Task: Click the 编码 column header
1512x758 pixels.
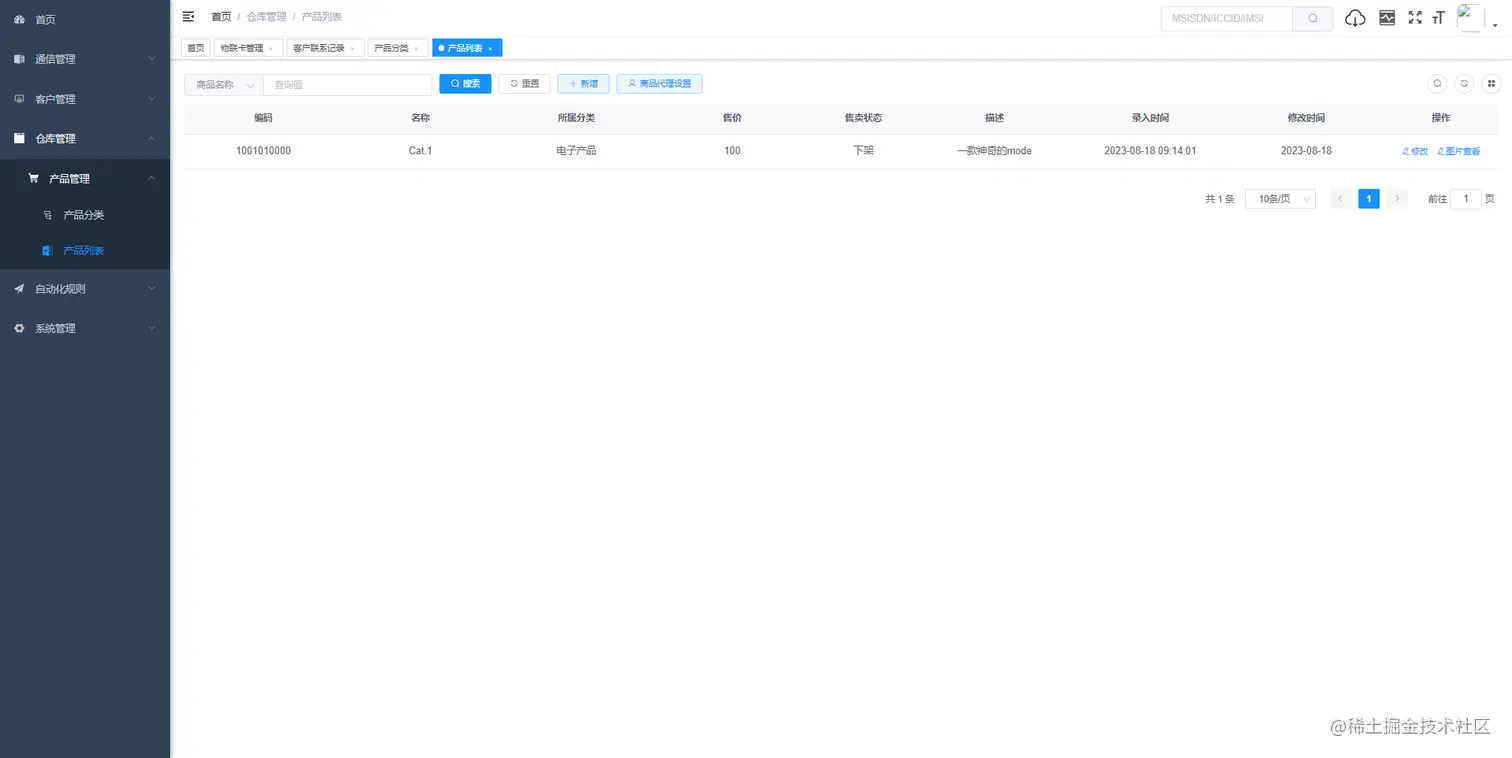Action: click(263, 118)
